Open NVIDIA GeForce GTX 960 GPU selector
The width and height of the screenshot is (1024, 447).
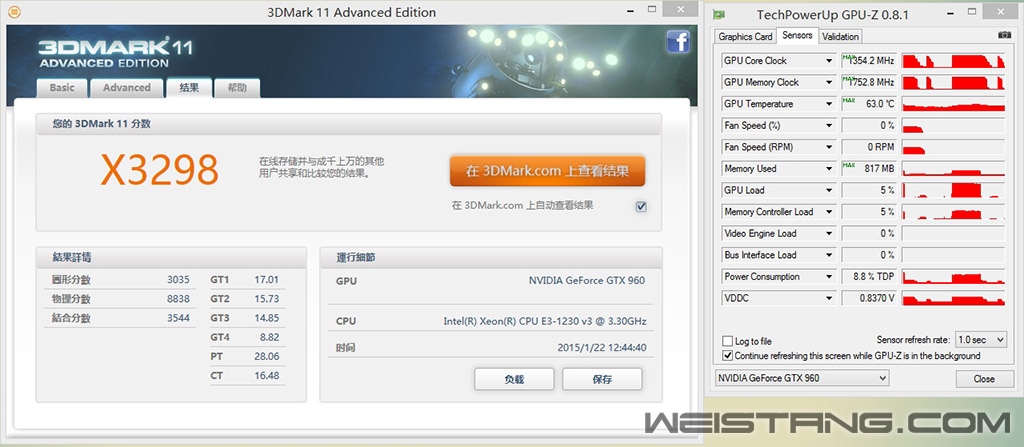[802, 378]
